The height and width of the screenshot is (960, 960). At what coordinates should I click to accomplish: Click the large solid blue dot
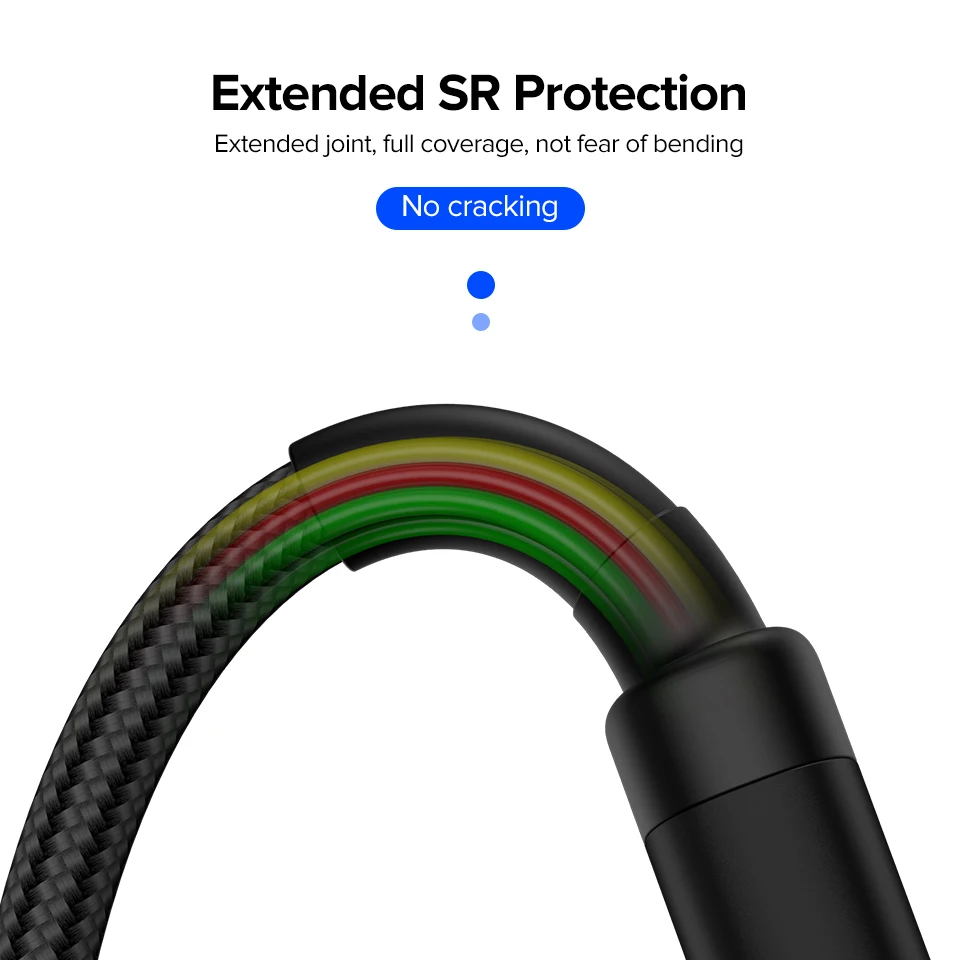click(481, 285)
